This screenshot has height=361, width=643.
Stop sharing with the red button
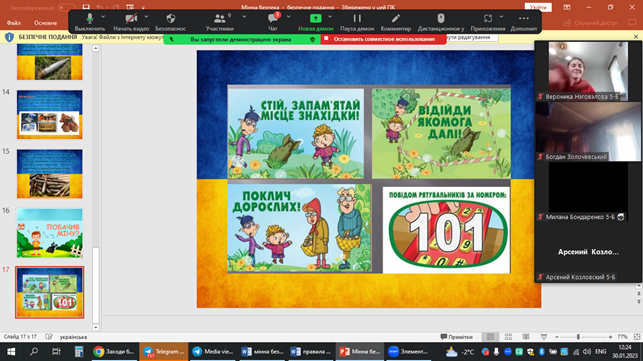point(383,39)
